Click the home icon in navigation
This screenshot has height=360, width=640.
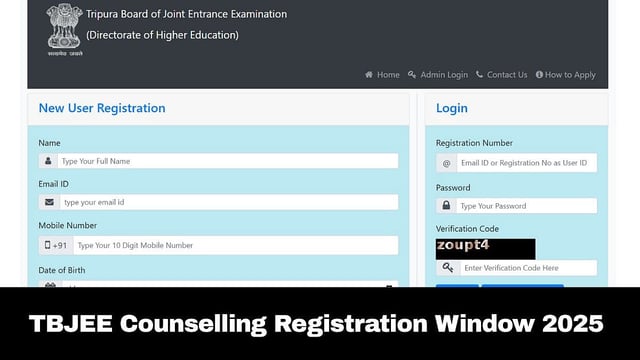point(369,75)
